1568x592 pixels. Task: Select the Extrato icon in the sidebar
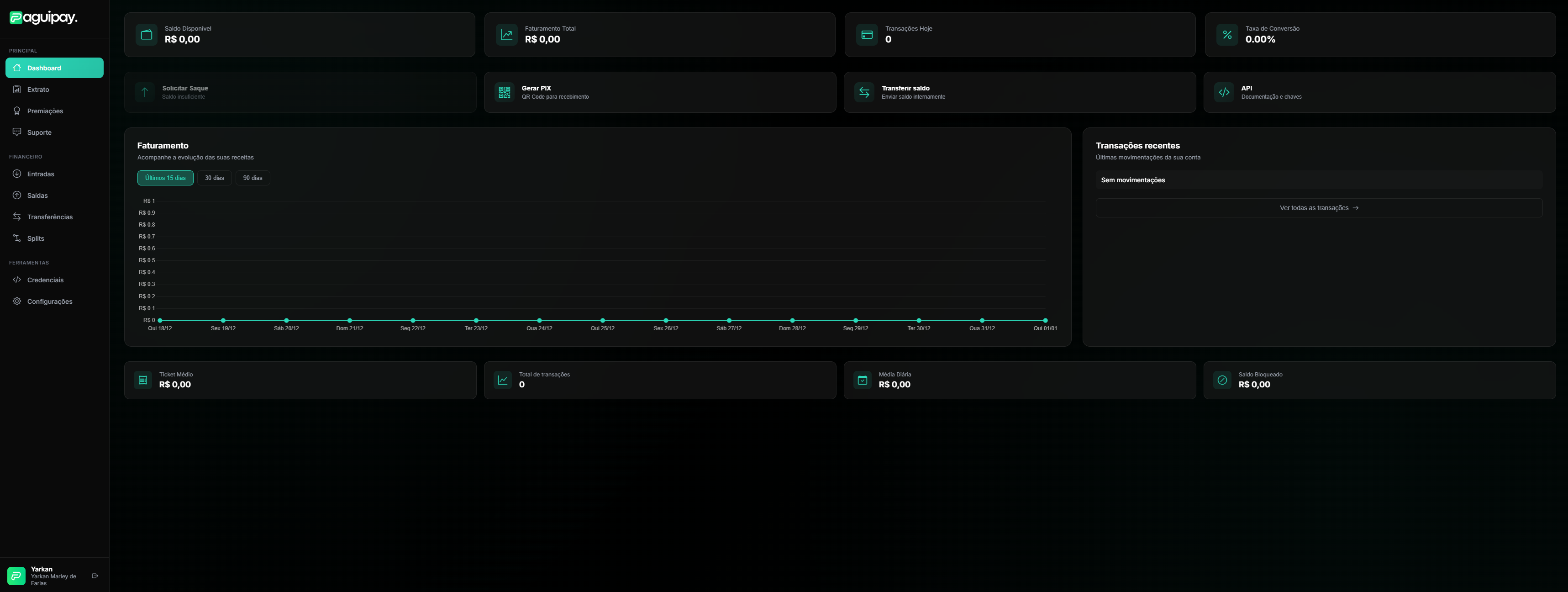16,89
